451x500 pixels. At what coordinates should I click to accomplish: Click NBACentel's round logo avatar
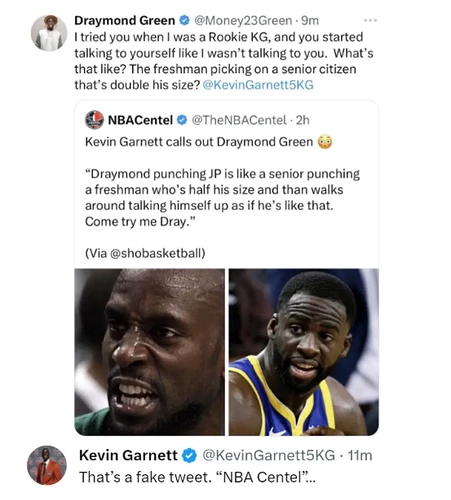point(94,120)
